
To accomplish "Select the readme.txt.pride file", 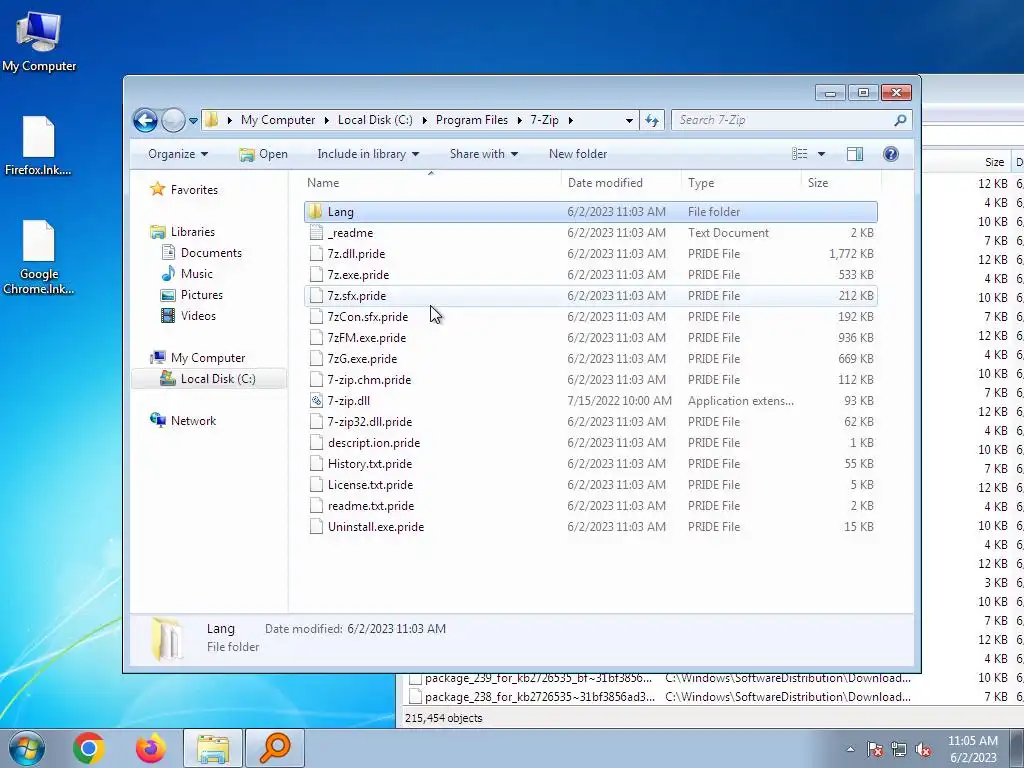I will coord(590,505).
